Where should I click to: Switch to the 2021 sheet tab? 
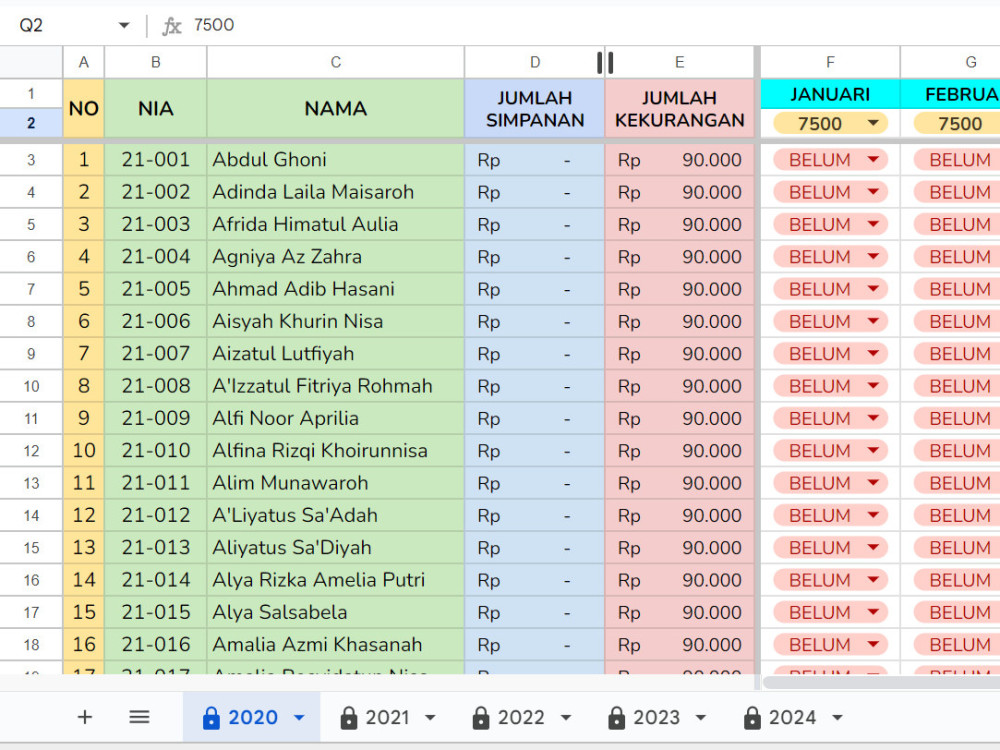click(386, 717)
